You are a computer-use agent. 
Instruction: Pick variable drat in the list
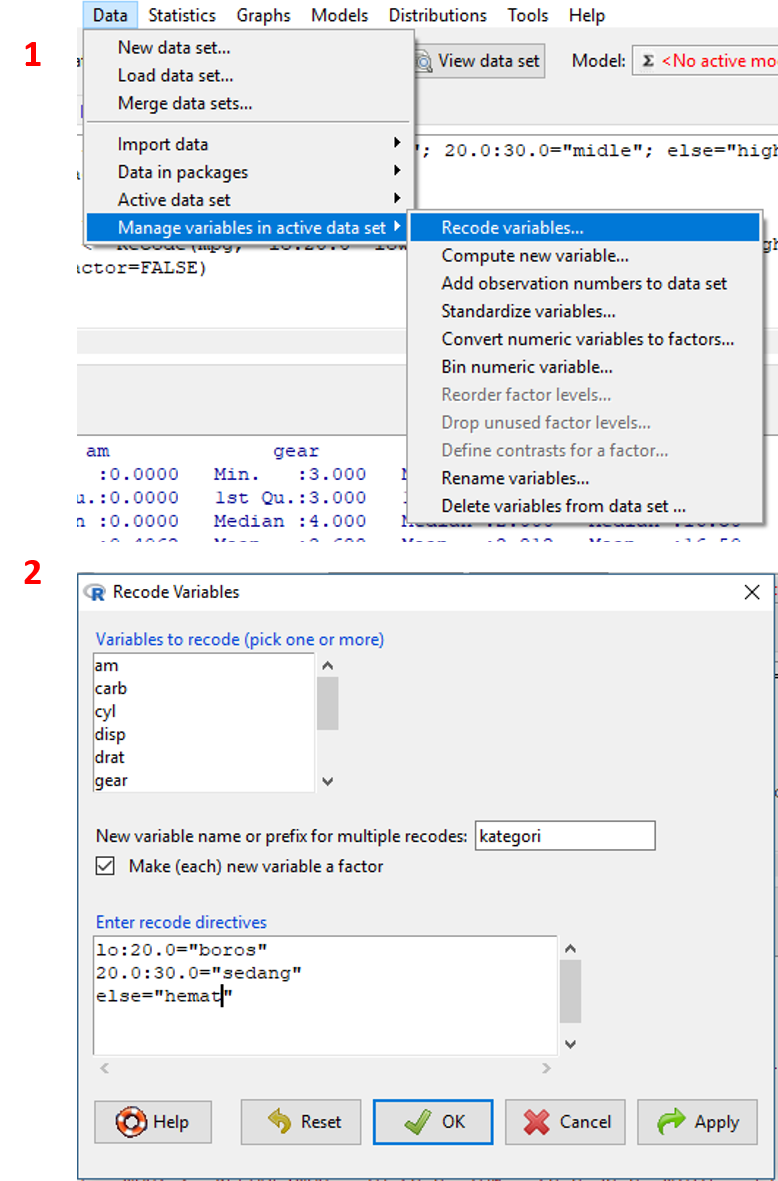pyautogui.click(x=203, y=757)
